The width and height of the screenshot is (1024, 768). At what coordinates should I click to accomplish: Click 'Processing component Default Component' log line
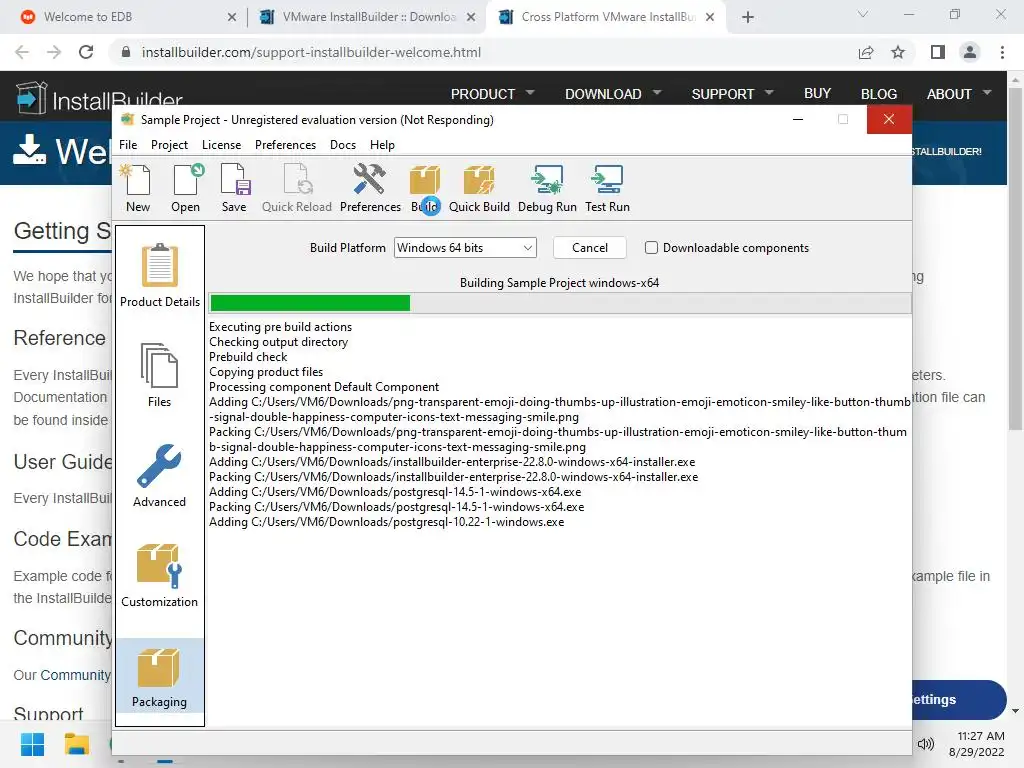[324, 387]
